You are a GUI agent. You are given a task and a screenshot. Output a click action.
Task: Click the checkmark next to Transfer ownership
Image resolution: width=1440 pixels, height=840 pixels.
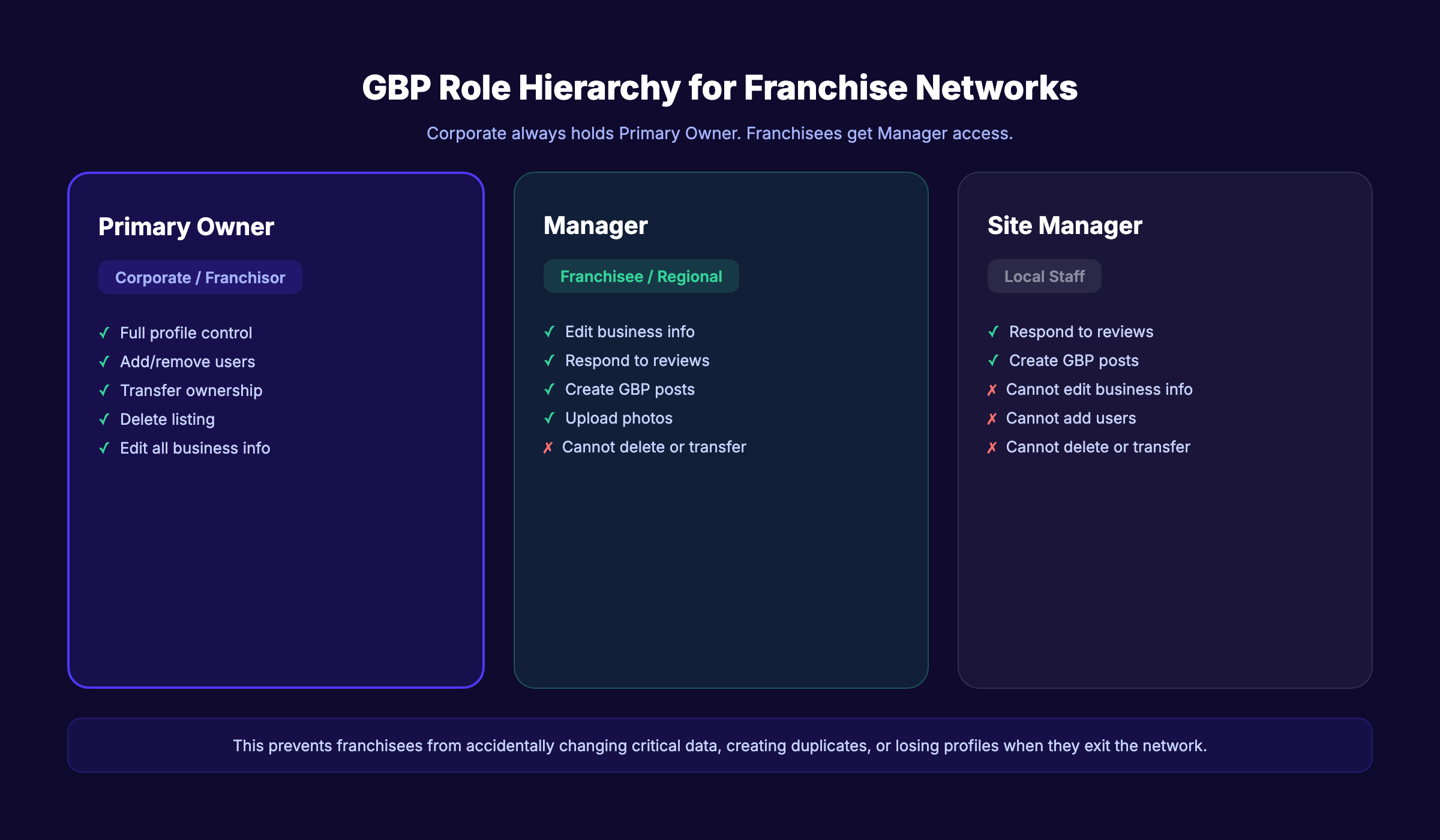(x=104, y=391)
